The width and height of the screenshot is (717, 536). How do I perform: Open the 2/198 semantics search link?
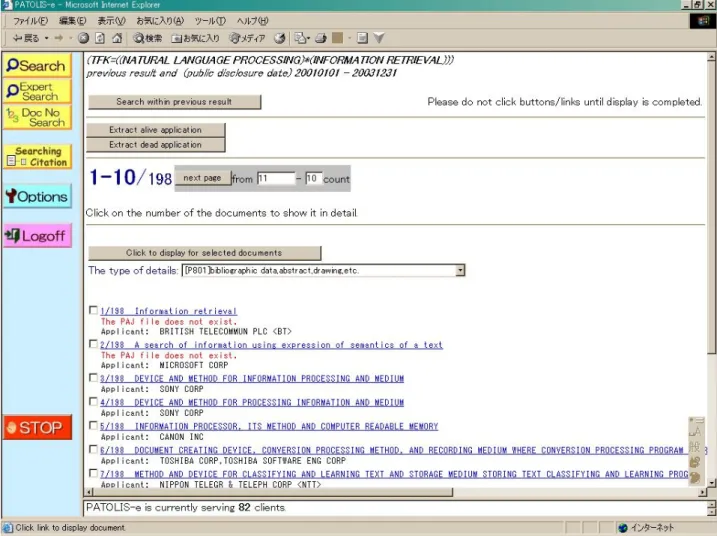point(271,345)
